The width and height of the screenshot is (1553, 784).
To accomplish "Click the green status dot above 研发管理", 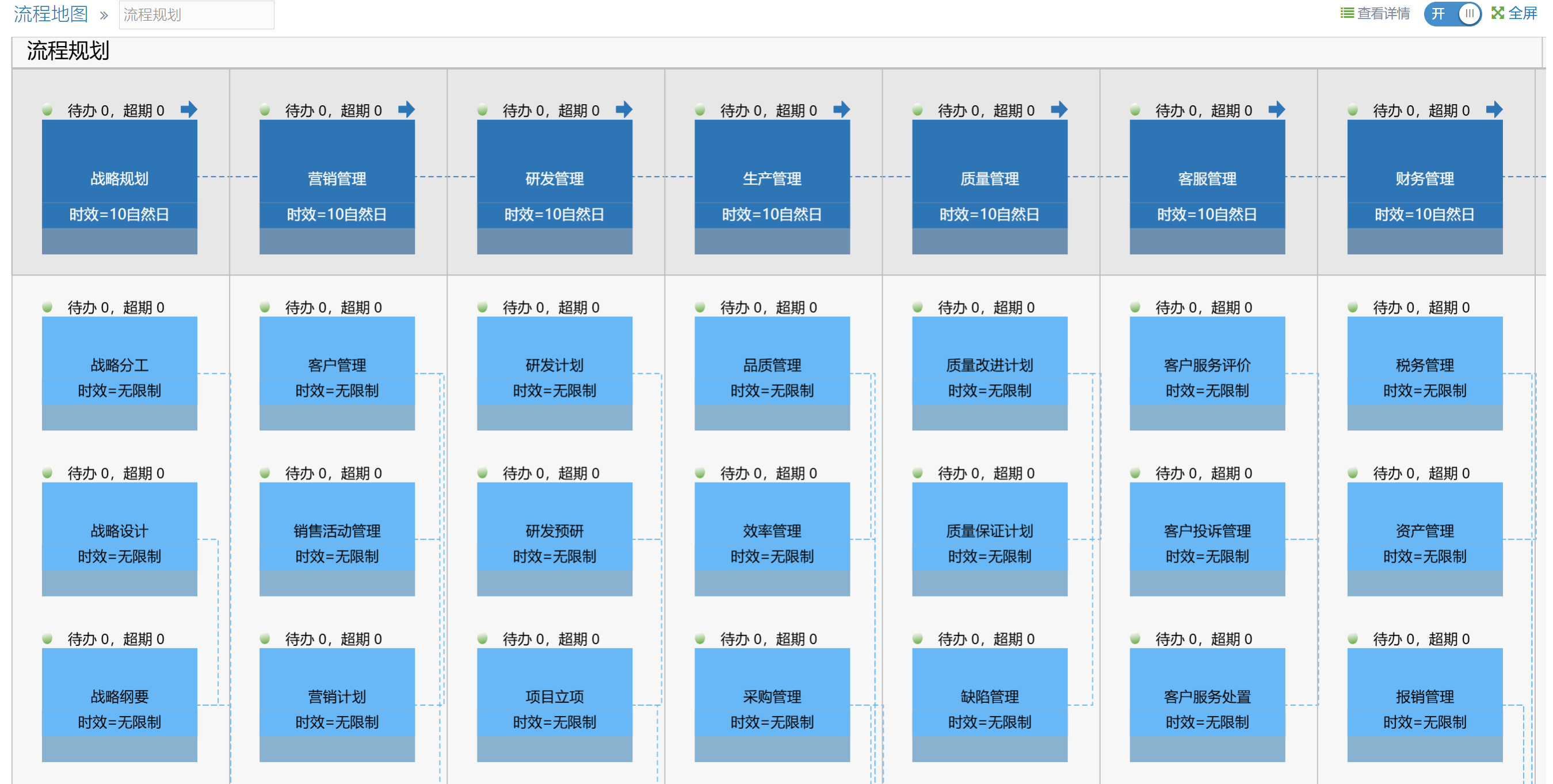I will coord(483,110).
